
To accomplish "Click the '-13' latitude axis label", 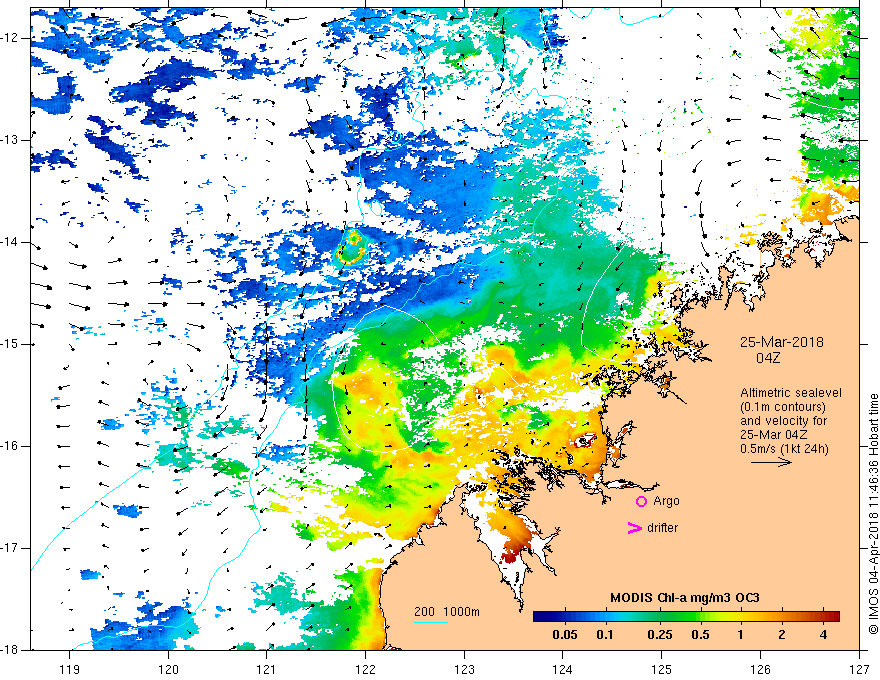I will point(10,140).
